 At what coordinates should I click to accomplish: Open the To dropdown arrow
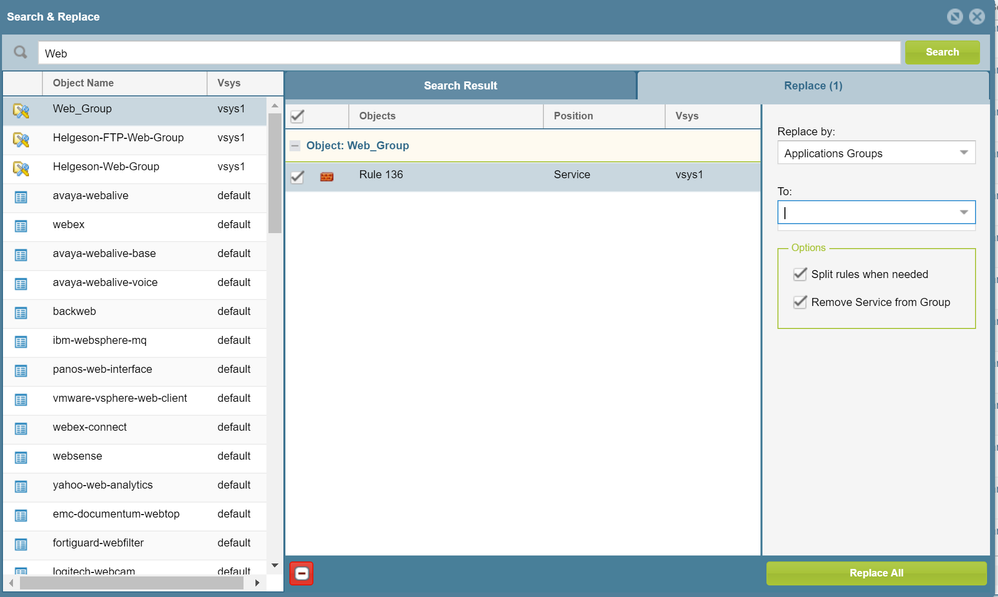coord(964,213)
